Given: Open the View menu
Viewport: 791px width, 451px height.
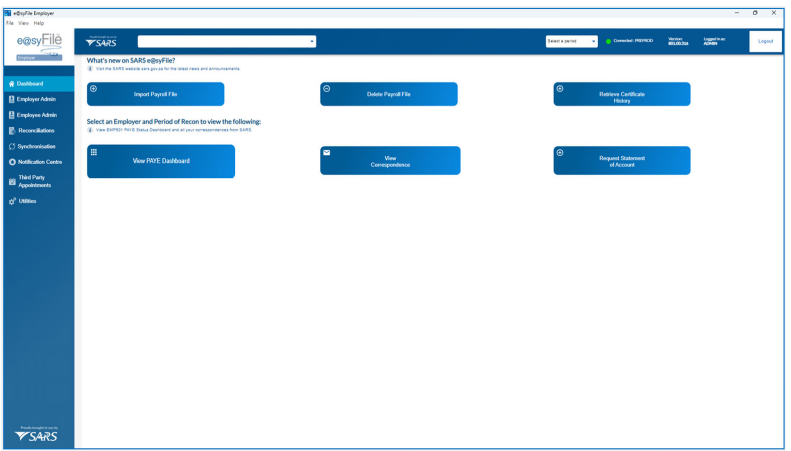Looking at the screenshot, I should click(22, 23).
